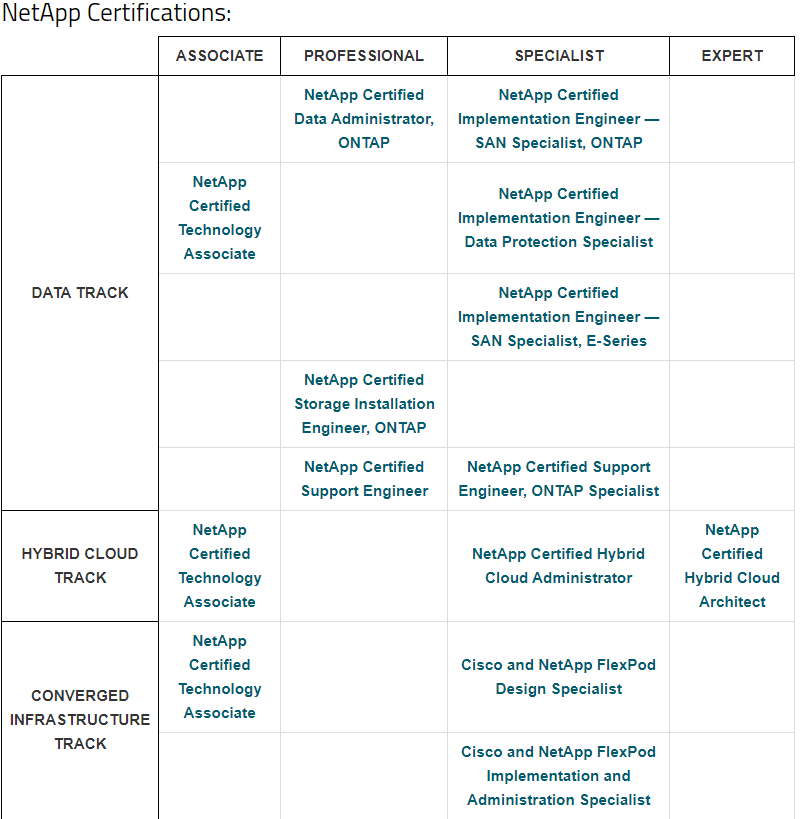The width and height of the screenshot is (801, 819).
Task: Open Implementation Engineer SAN Specialist, E-Series link
Action: (x=558, y=317)
